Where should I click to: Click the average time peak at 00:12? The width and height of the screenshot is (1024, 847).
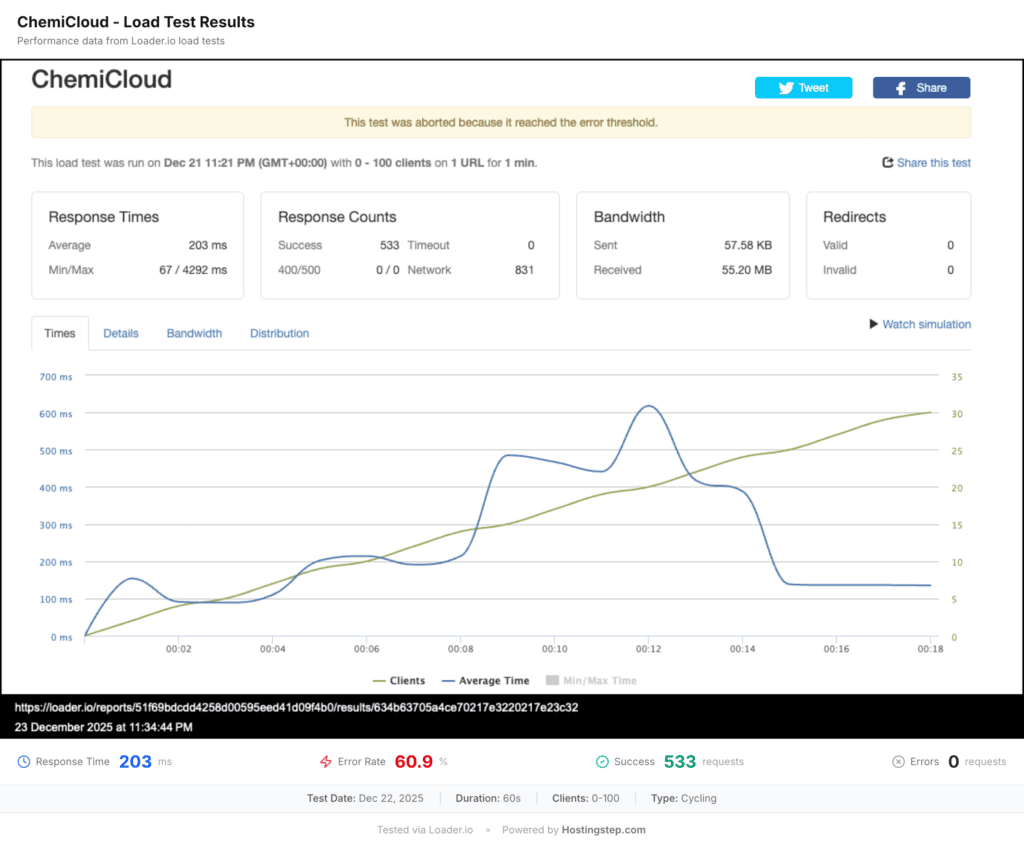649,406
